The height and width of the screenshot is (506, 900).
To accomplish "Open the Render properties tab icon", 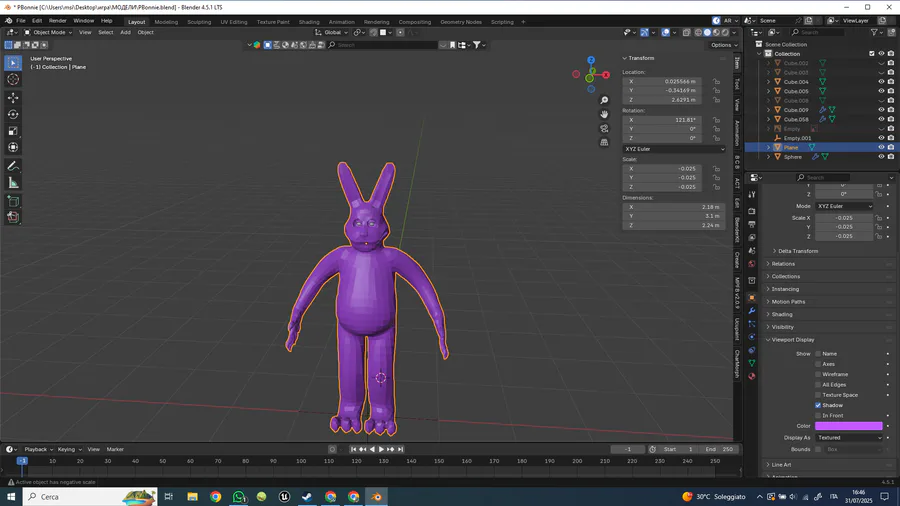I will (x=752, y=211).
